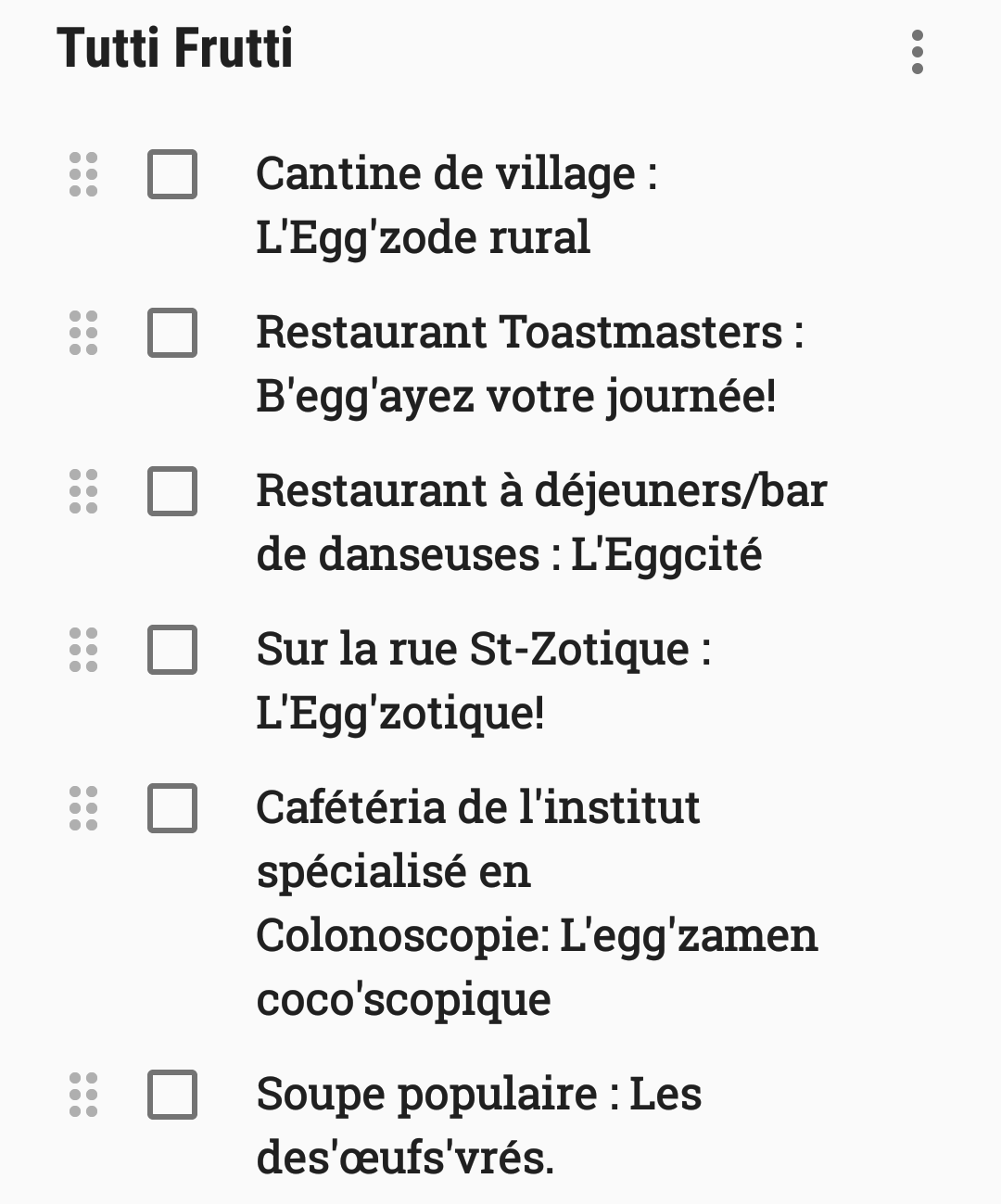Mark Restaurant à déjeuners/bar de danseuses done
This screenshot has width=1001, height=1204.
172,491
